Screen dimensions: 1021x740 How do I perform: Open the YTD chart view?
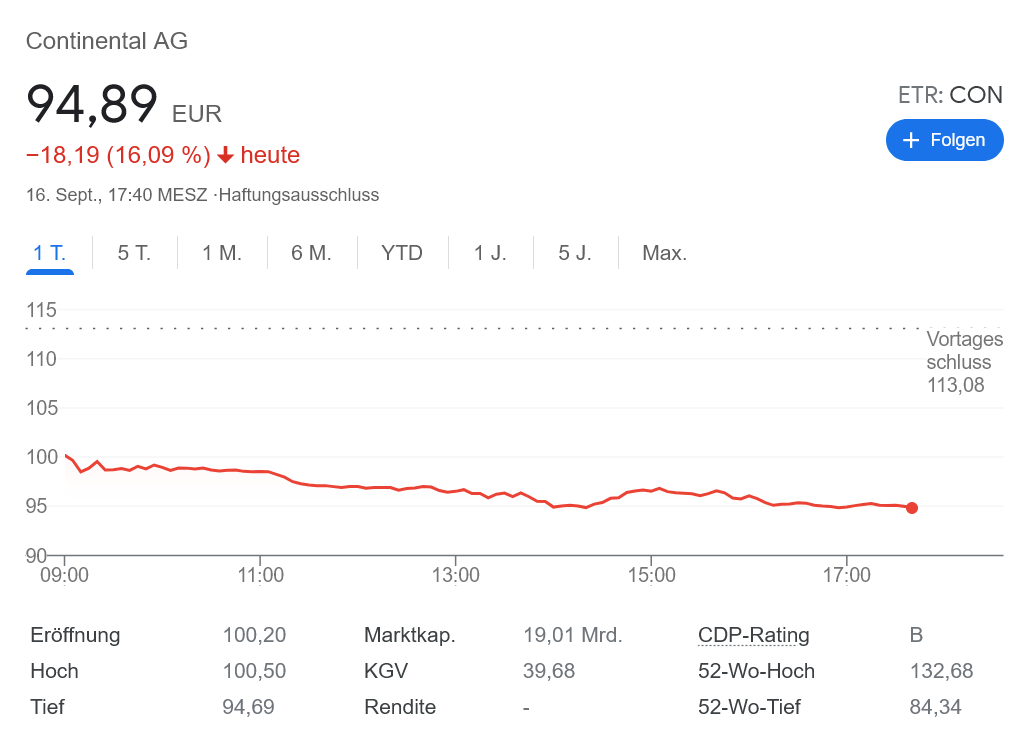[x=402, y=253]
